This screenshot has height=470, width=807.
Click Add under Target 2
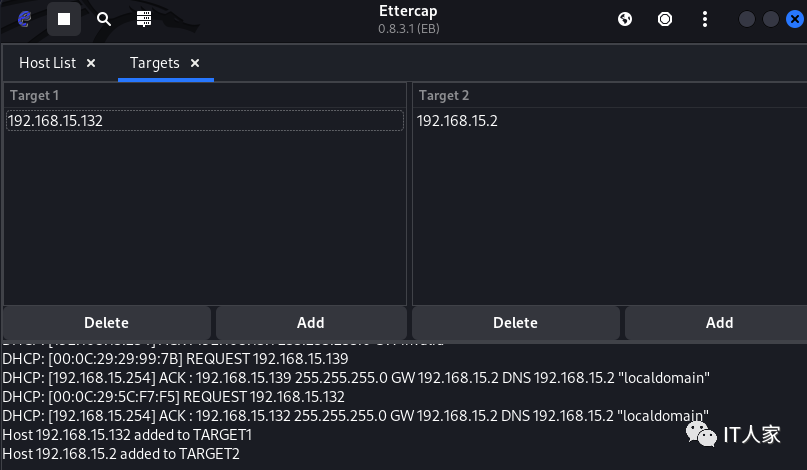719,323
